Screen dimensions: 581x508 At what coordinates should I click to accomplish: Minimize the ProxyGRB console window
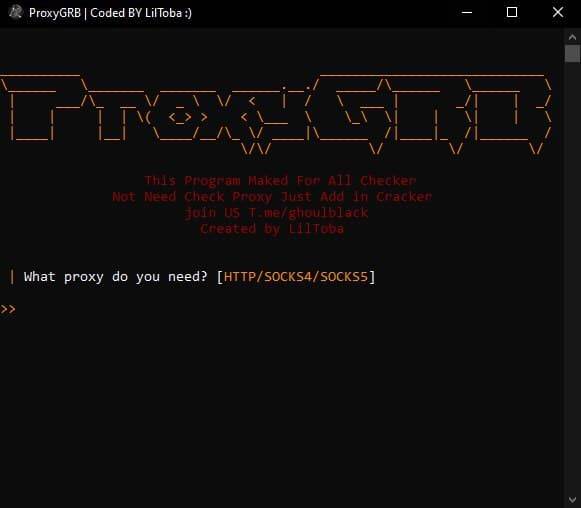pyautogui.click(x=467, y=12)
